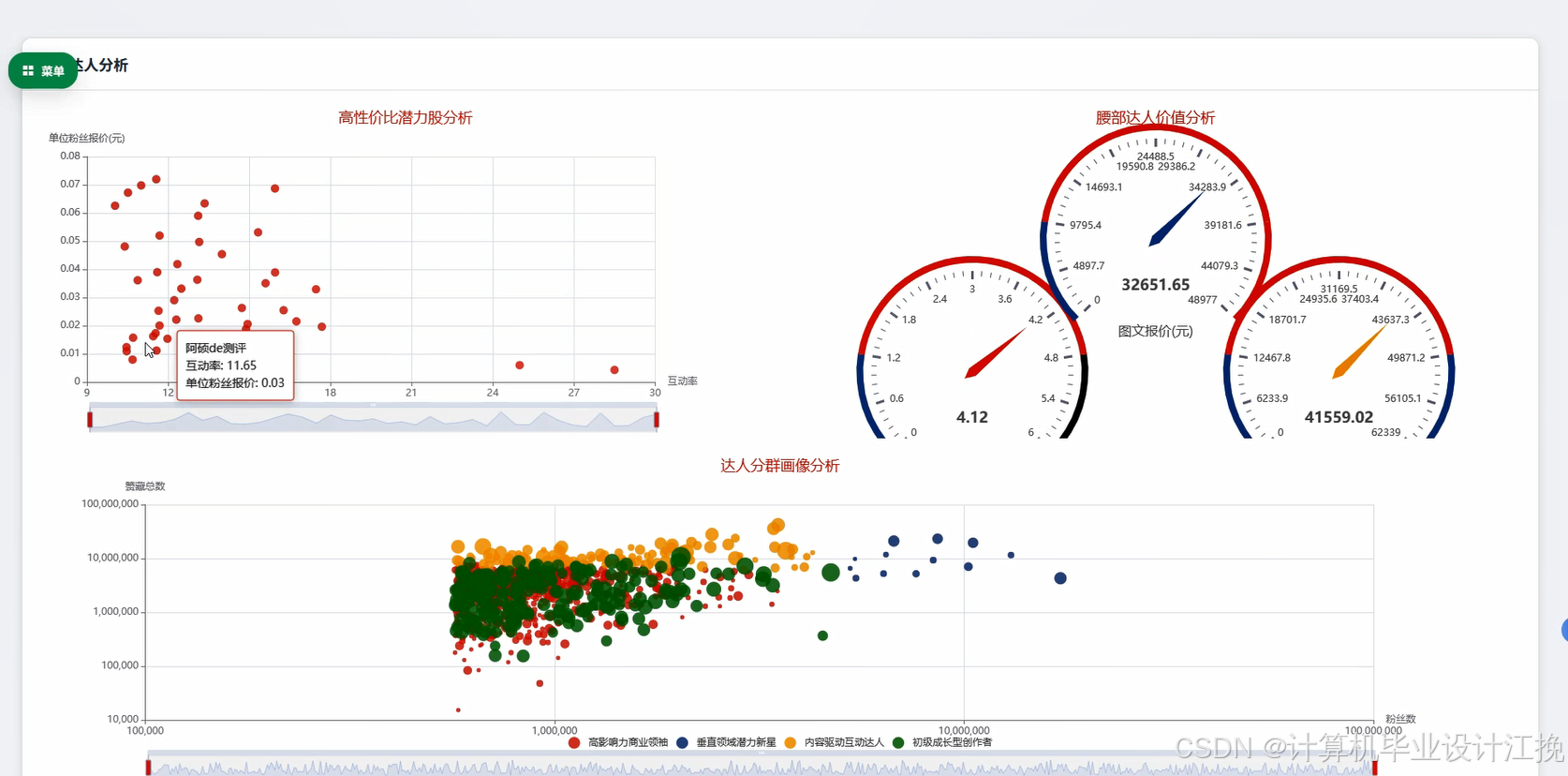Screen dimensions: 1568x776
Task: Click the gauge value 41559.02
Action: click(x=1339, y=417)
